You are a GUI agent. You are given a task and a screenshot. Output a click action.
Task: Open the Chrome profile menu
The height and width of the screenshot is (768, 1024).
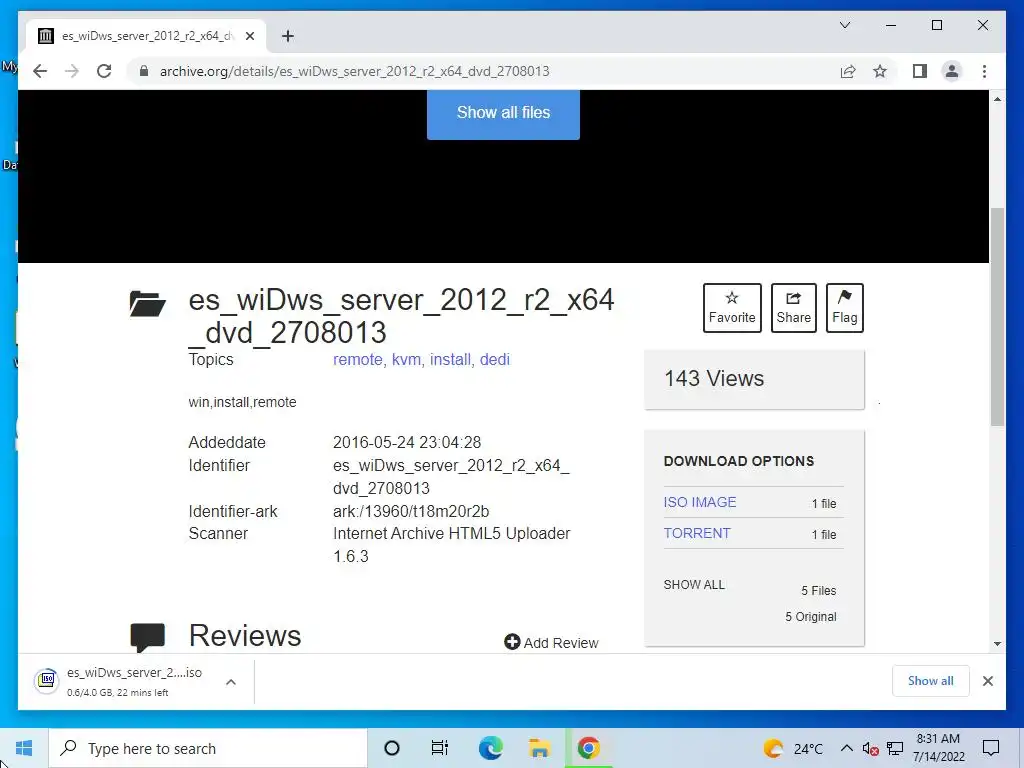pos(952,71)
